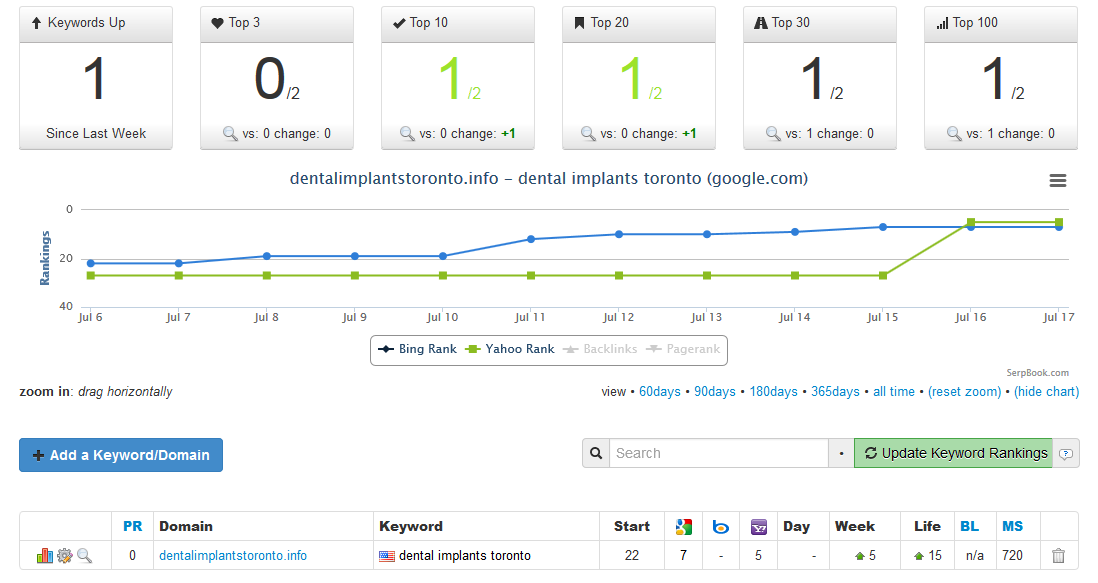Click the Yahoo icon column header
1098x583 pixels.
coord(758,526)
